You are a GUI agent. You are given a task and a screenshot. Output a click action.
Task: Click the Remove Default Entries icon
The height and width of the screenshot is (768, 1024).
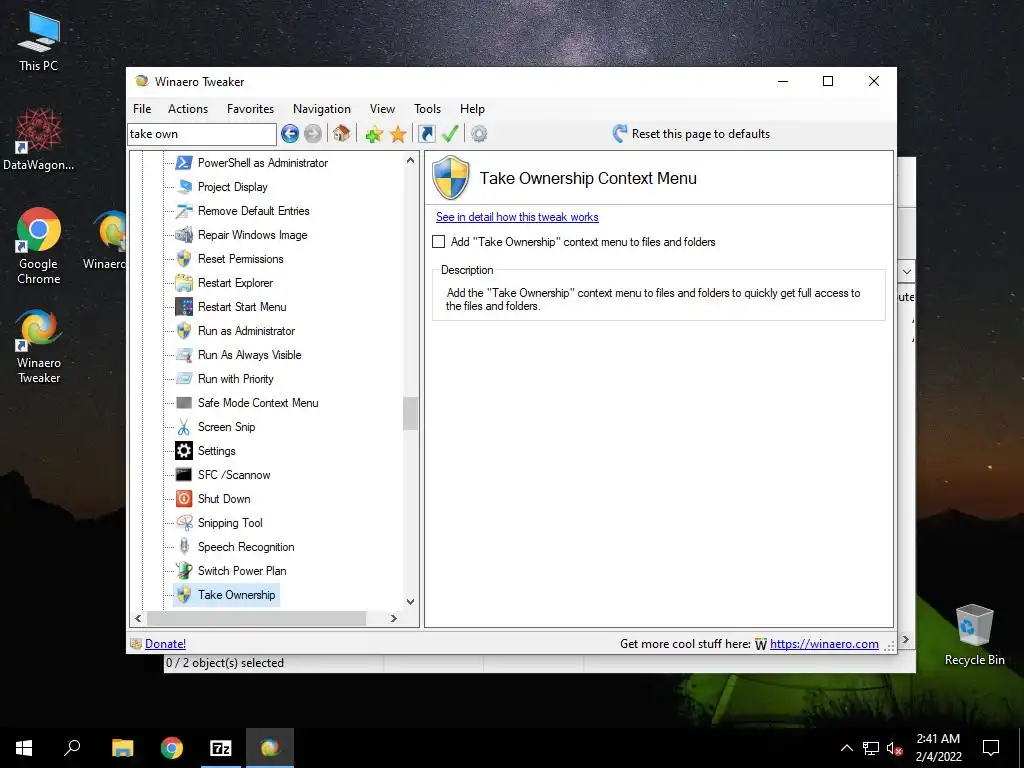click(x=184, y=211)
